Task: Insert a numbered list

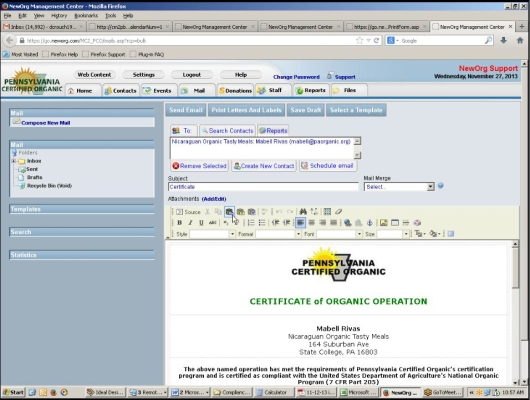Action: 251,223
